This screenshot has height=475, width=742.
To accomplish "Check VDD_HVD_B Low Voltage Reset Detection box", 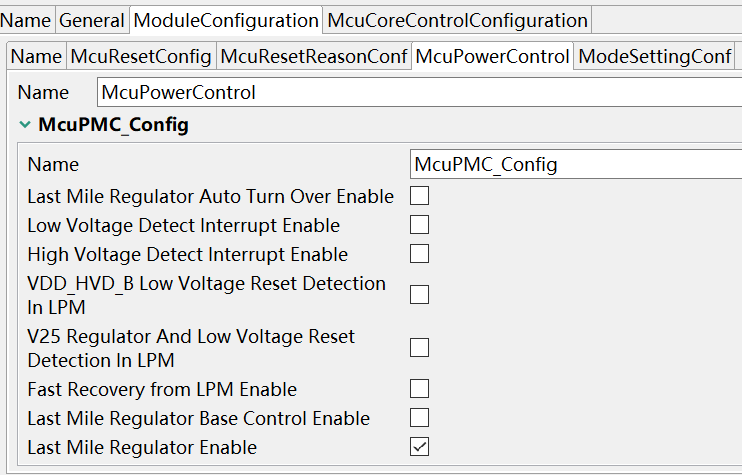I will click(x=420, y=295).
